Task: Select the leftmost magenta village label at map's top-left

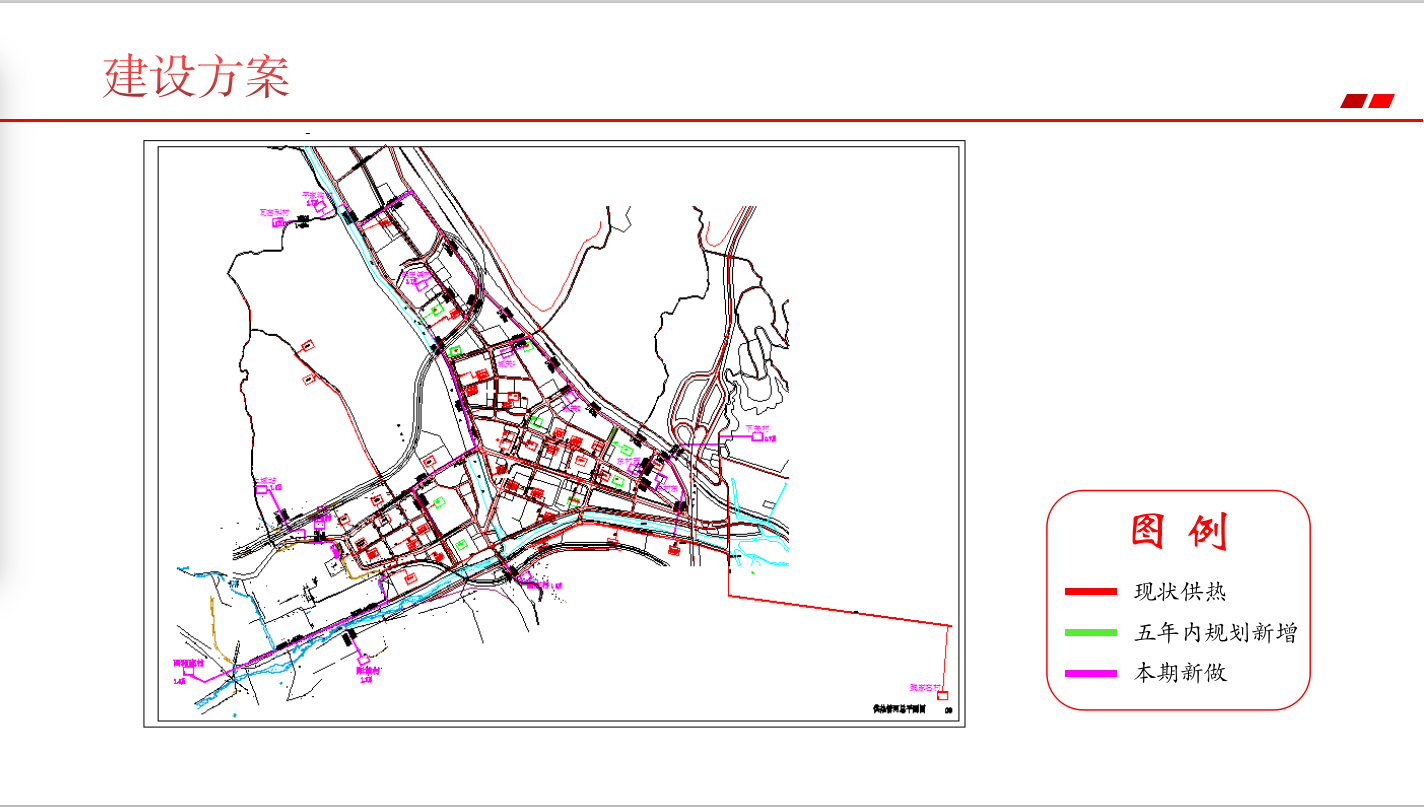Action: [273, 213]
